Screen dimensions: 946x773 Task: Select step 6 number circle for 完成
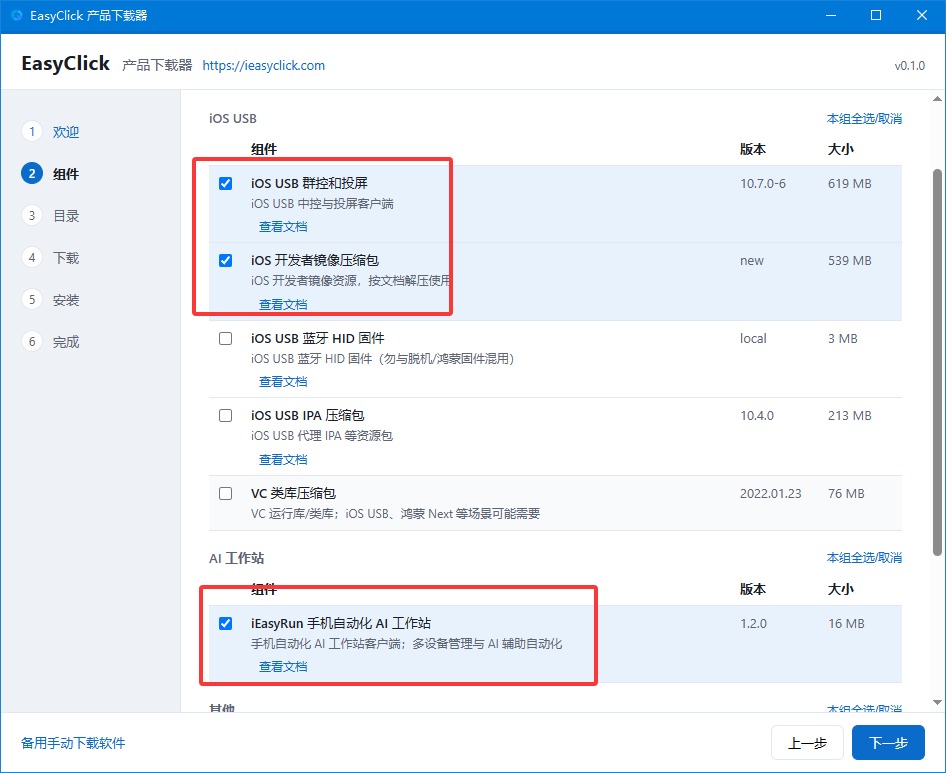(x=32, y=342)
